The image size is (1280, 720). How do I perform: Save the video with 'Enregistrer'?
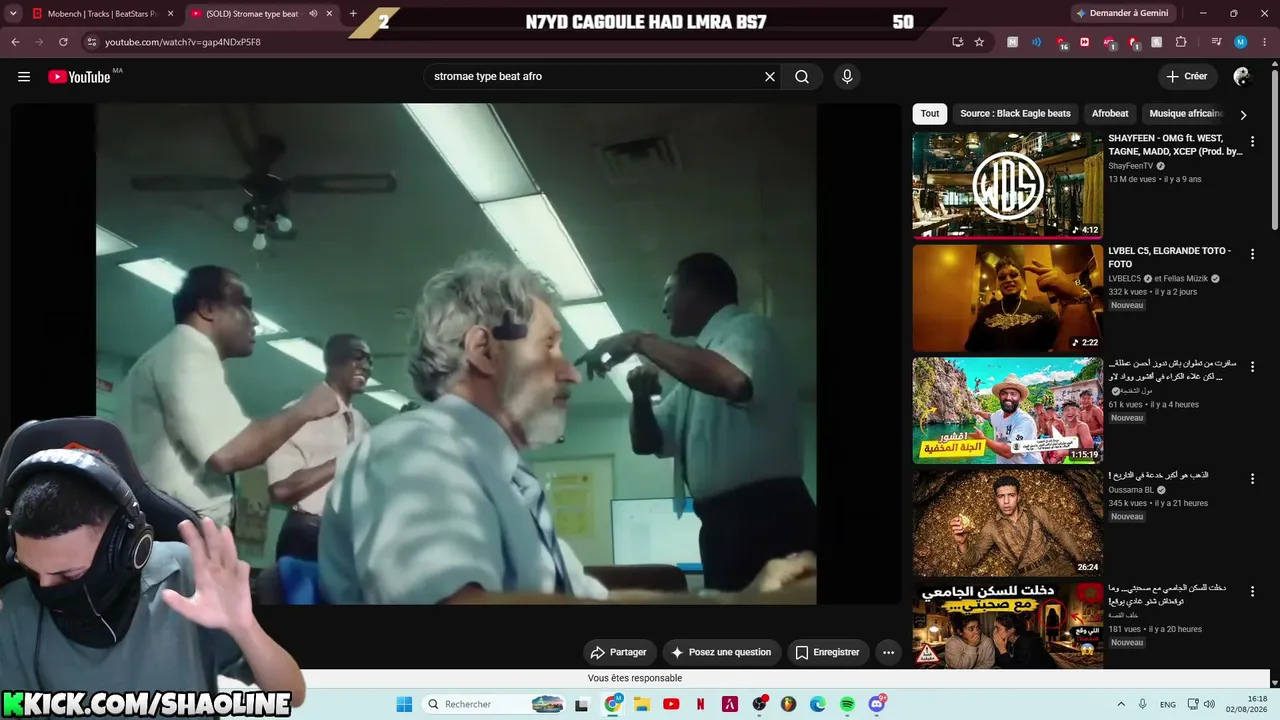[828, 652]
